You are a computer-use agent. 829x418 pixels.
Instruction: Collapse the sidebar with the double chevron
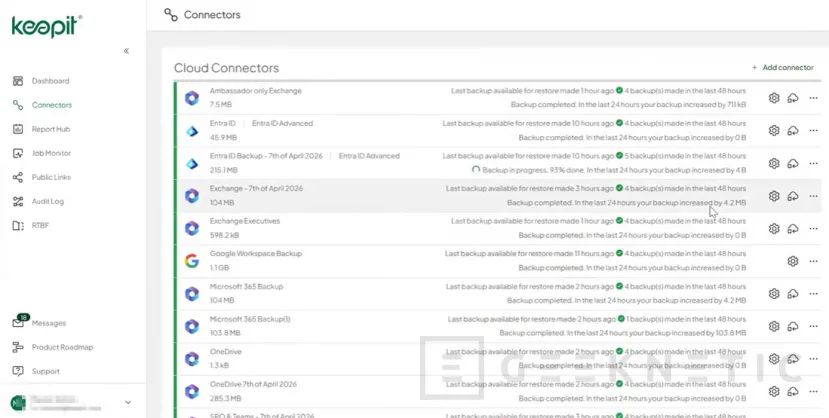pos(126,51)
